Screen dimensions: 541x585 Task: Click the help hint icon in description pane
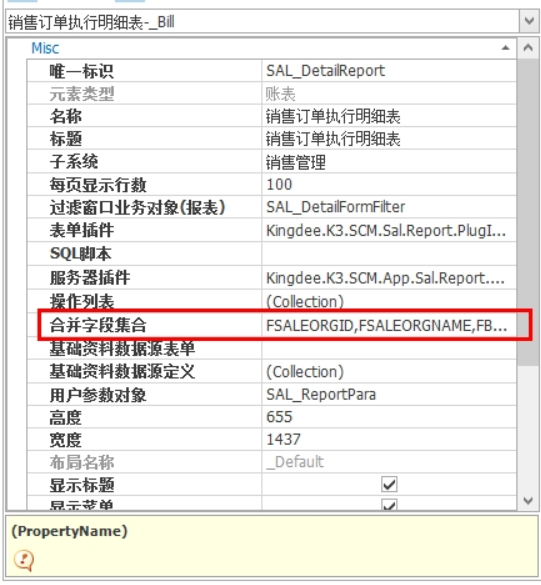[x=24, y=560]
